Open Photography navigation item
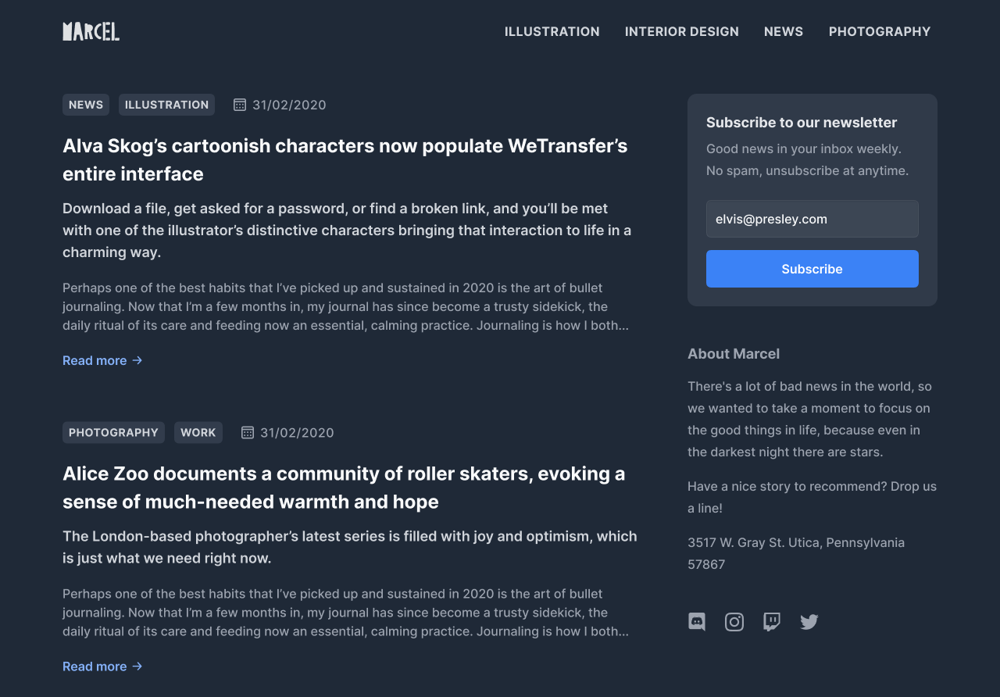 (879, 31)
